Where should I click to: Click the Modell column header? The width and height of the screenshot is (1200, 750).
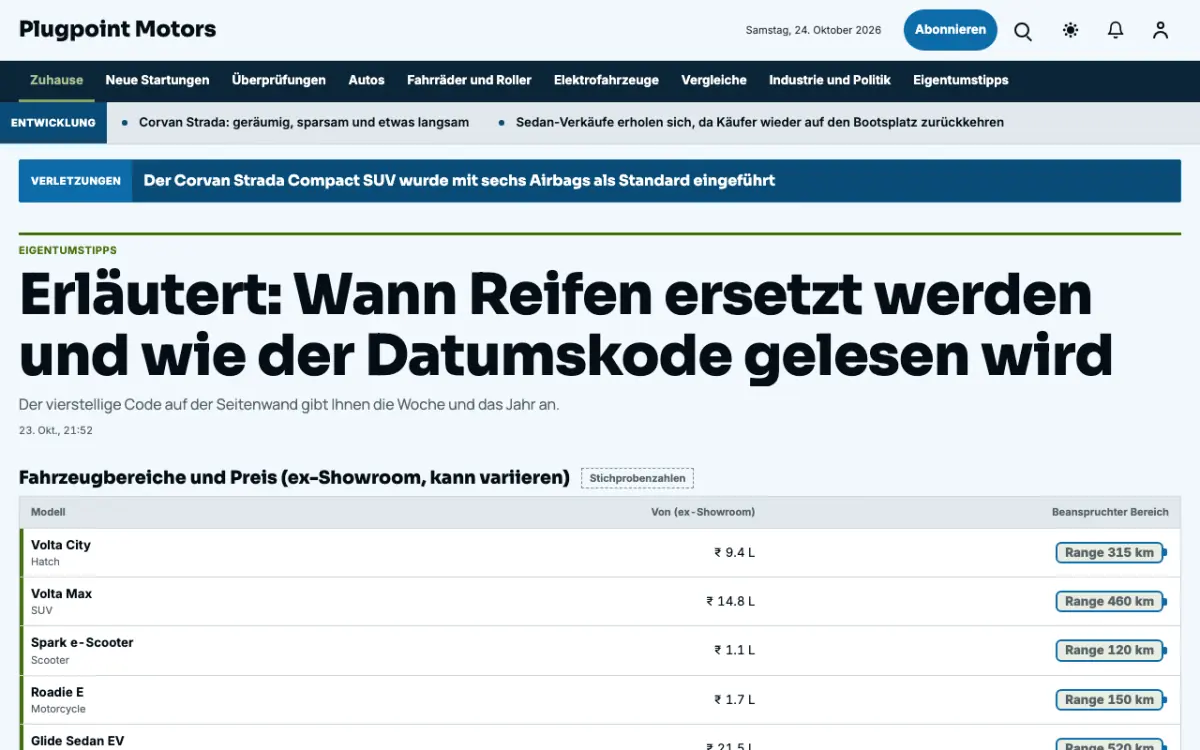[x=48, y=512]
